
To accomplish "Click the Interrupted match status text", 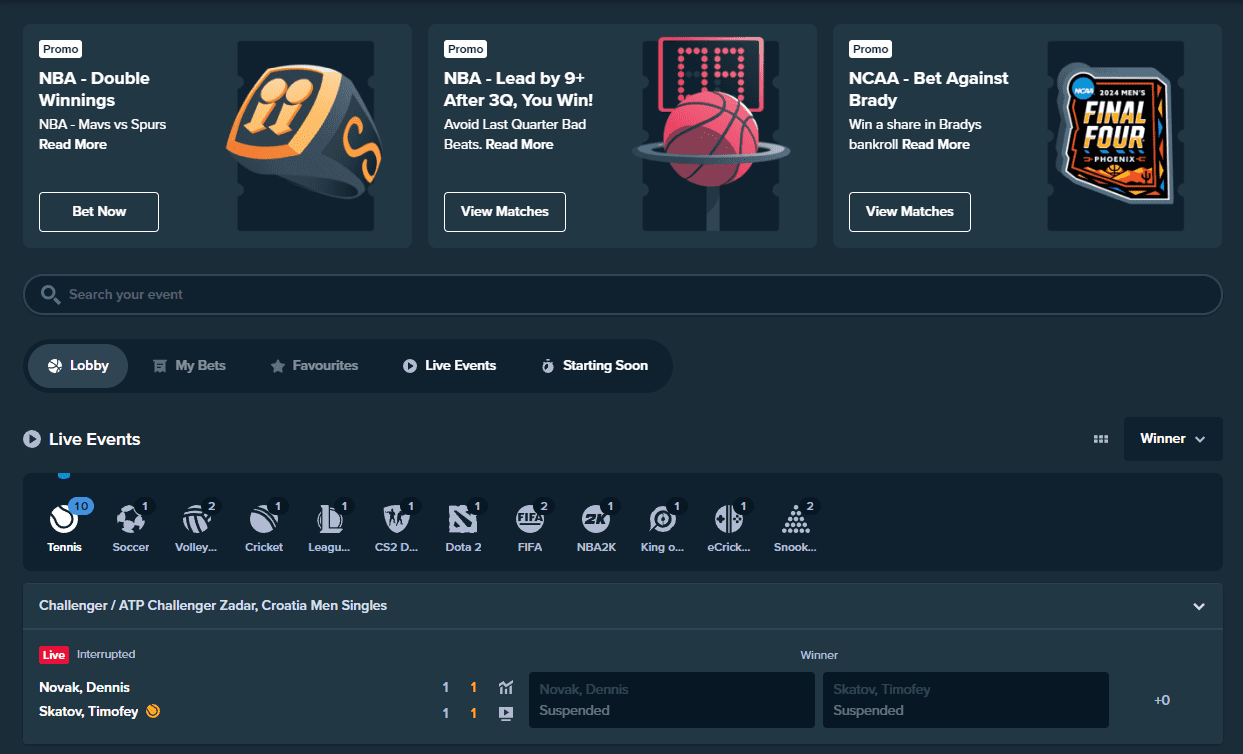I will [106, 654].
